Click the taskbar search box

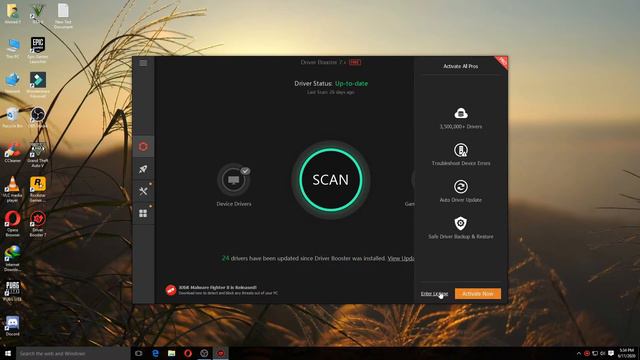point(73,353)
